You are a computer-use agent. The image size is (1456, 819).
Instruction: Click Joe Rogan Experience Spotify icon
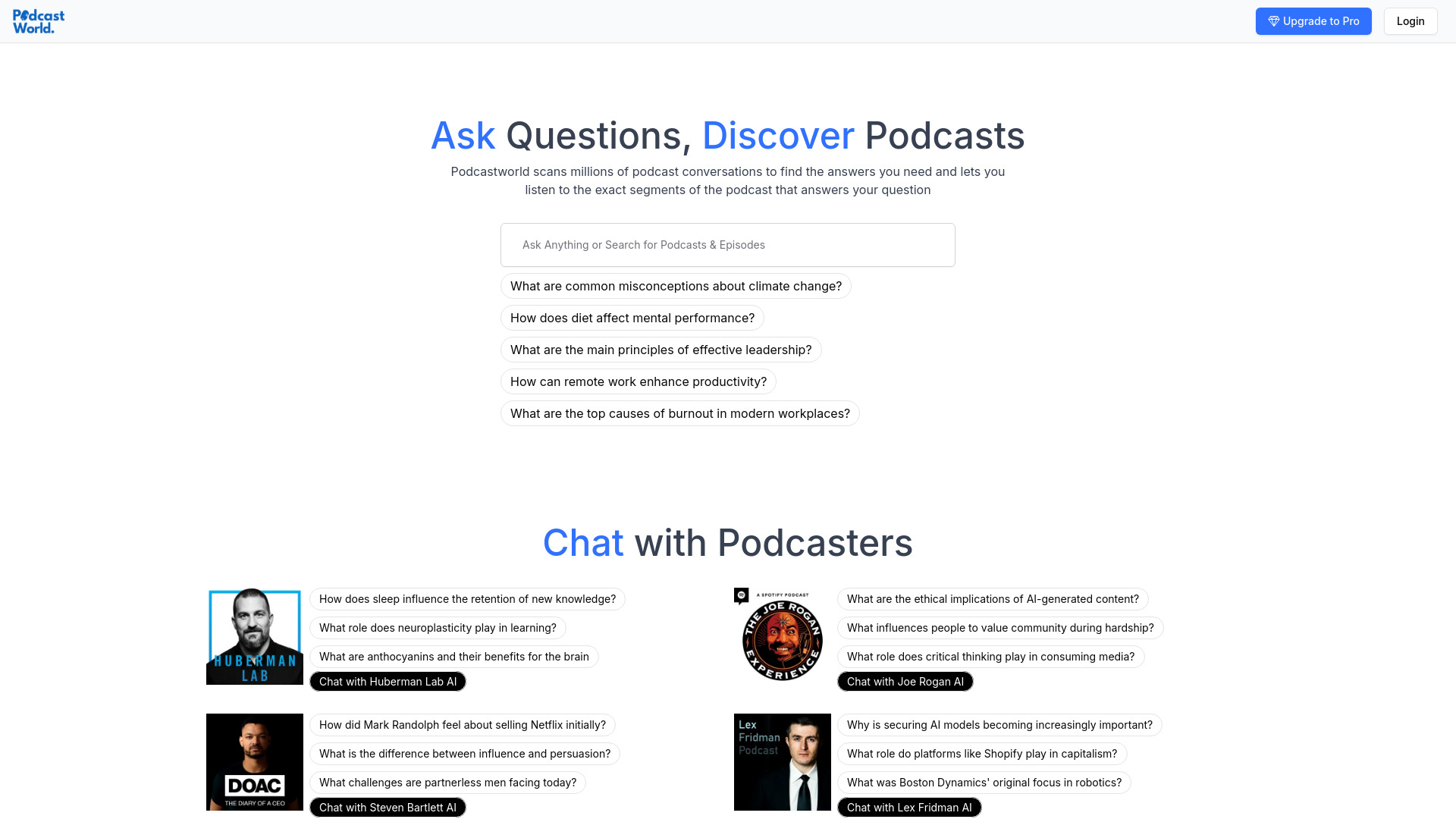tap(741, 595)
